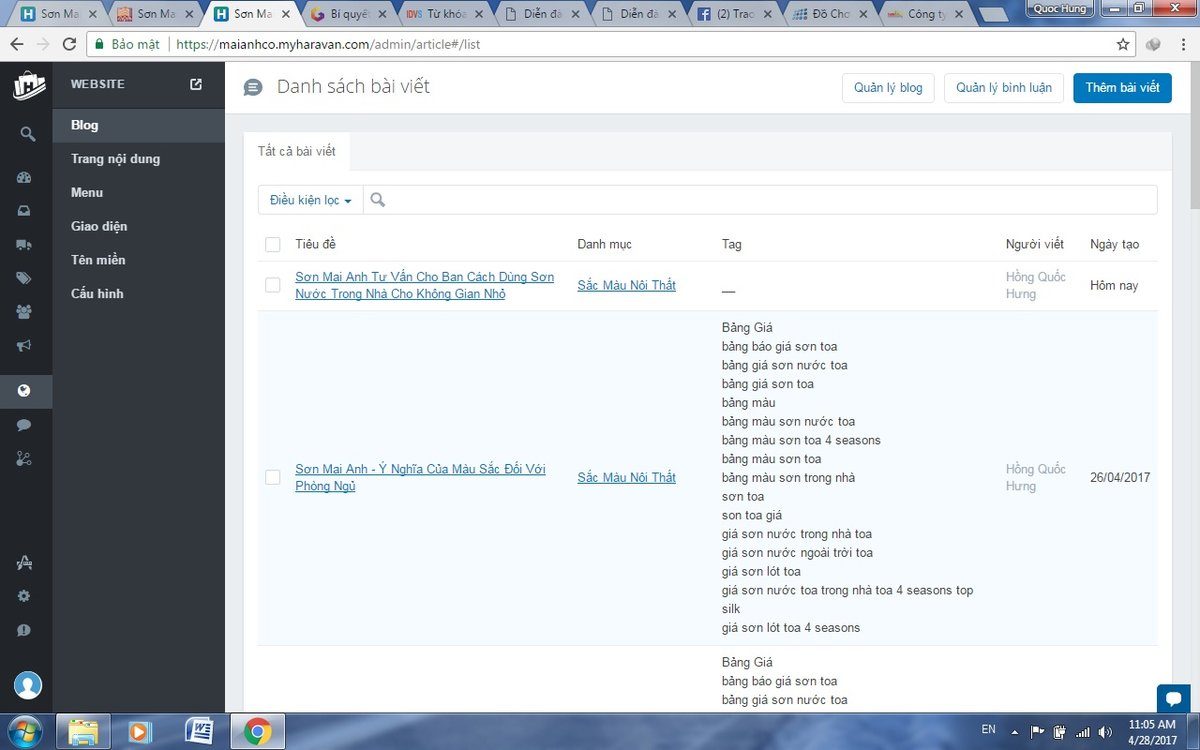Click the tag bảng màu sơn toa 4 seasons
This screenshot has height=750, width=1200.
tap(801, 440)
